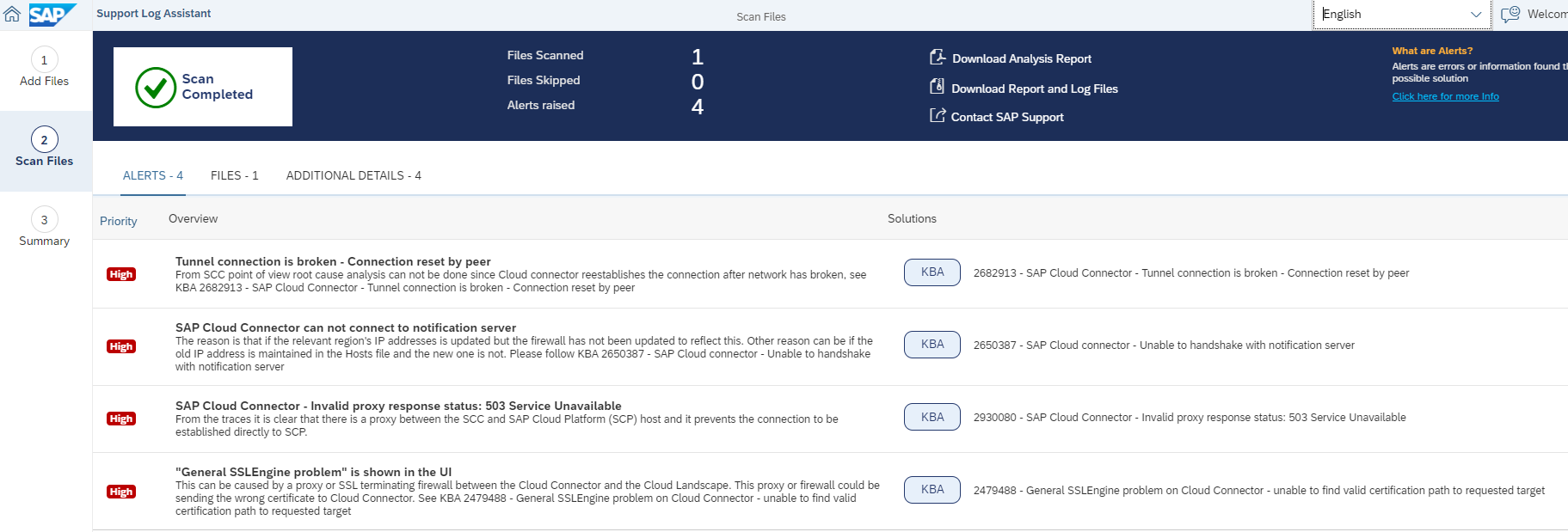Screen dimensions: 1568x532
Task: Select step 2 Scan Files
Action: coord(45,149)
